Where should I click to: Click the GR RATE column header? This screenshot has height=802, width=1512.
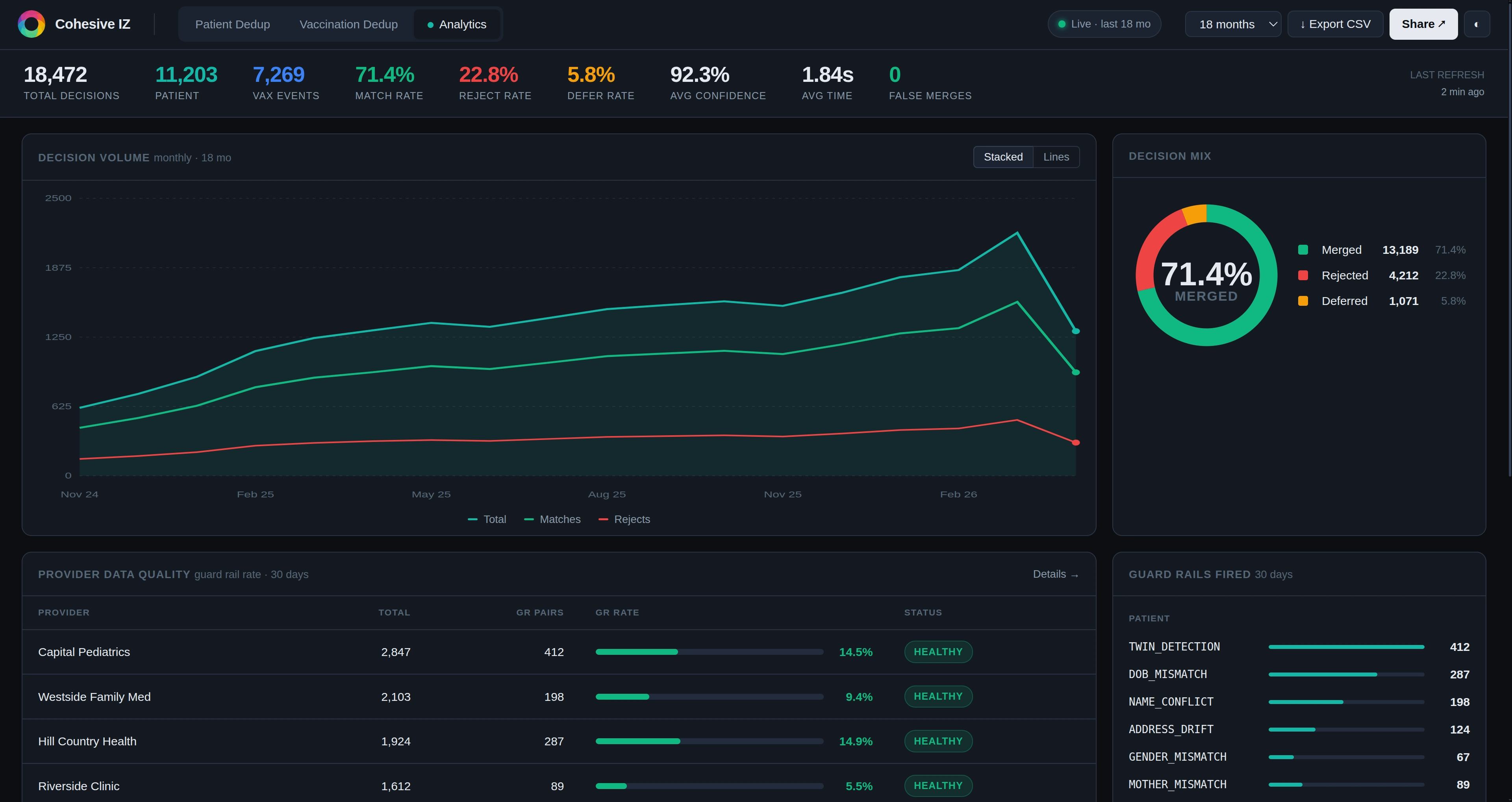point(617,612)
